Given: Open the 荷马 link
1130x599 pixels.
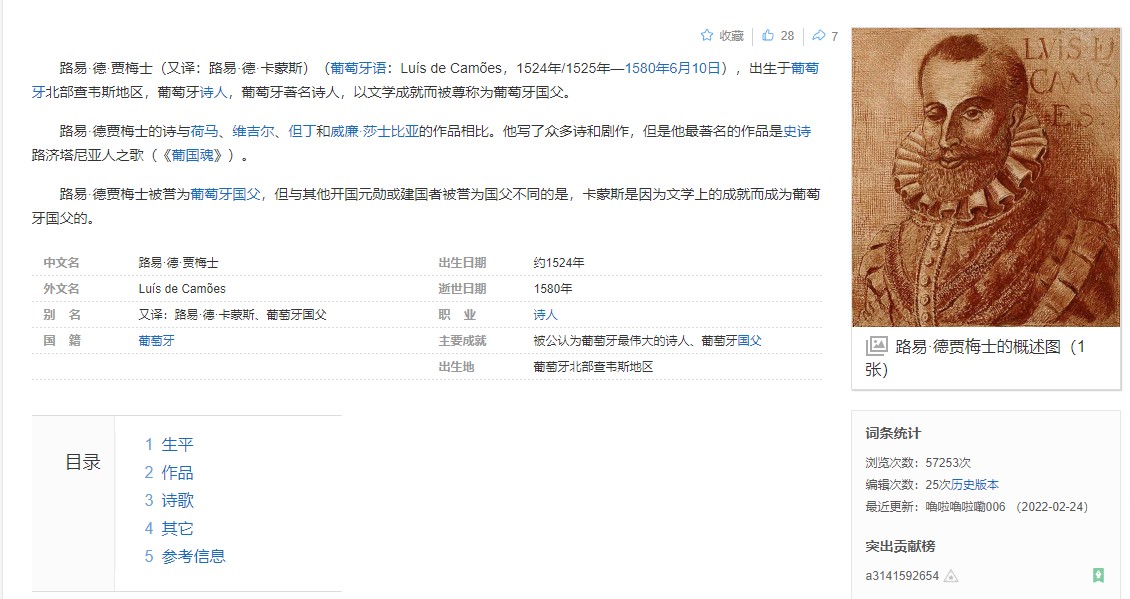Looking at the screenshot, I should (x=205, y=131).
